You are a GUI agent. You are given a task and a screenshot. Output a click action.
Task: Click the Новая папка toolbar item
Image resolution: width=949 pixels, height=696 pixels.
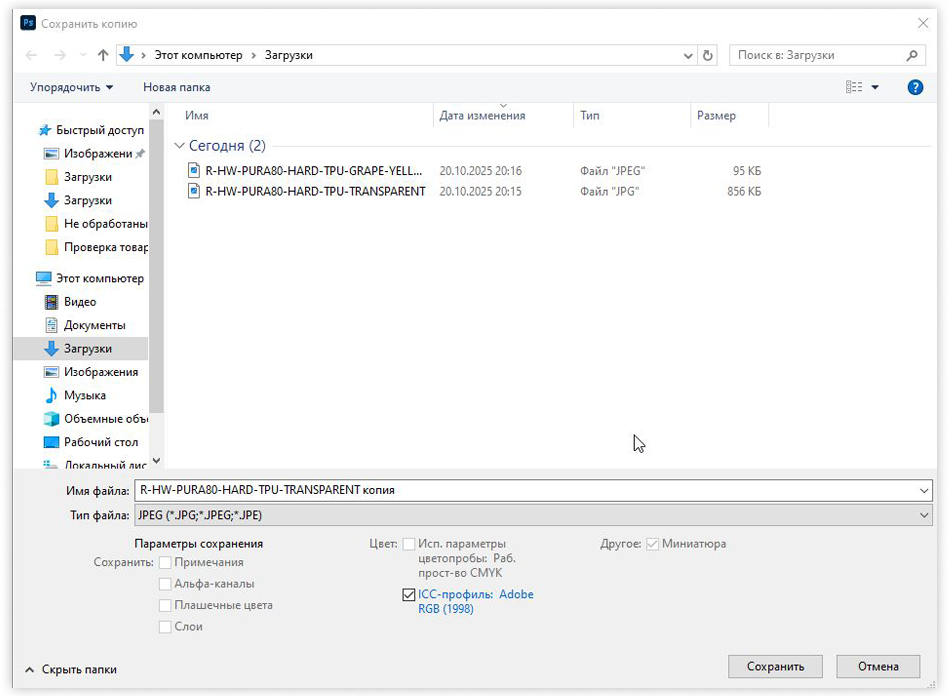(176, 87)
